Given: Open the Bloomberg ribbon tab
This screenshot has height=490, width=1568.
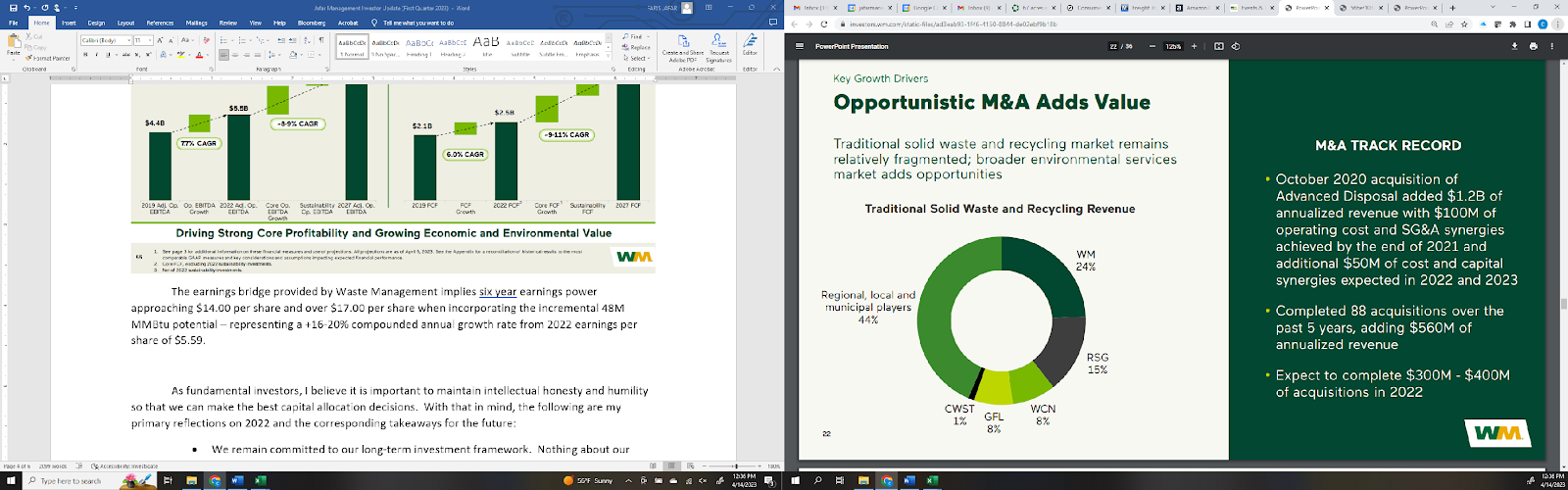Looking at the screenshot, I should [312, 23].
